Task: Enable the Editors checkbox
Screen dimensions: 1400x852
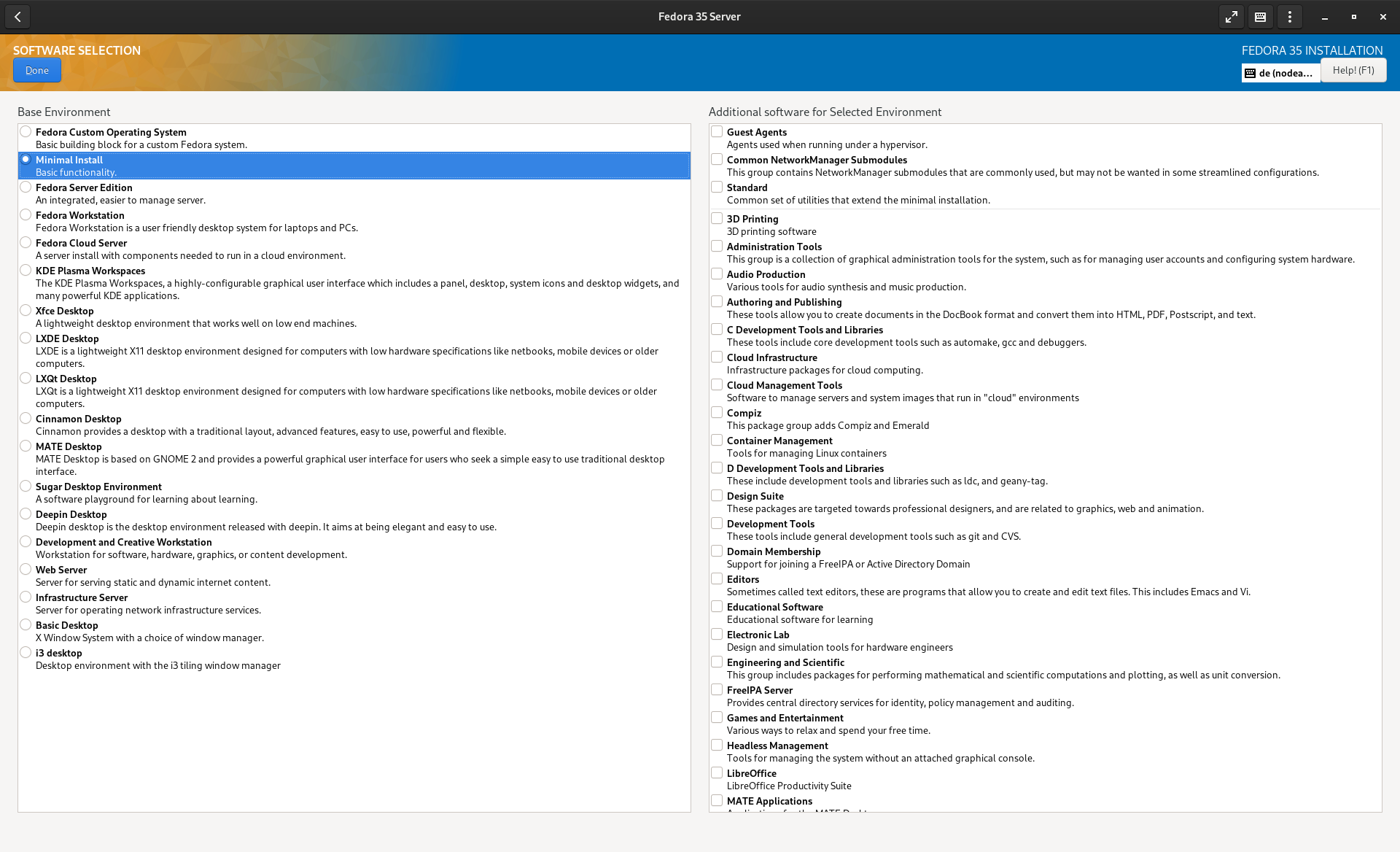Action: [717, 579]
